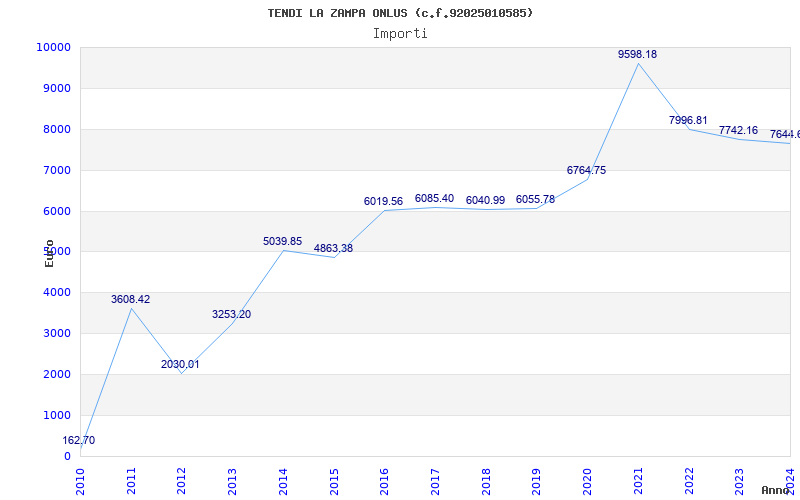
Task: Click x-axis year label 2021
Action: click(638, 482)
